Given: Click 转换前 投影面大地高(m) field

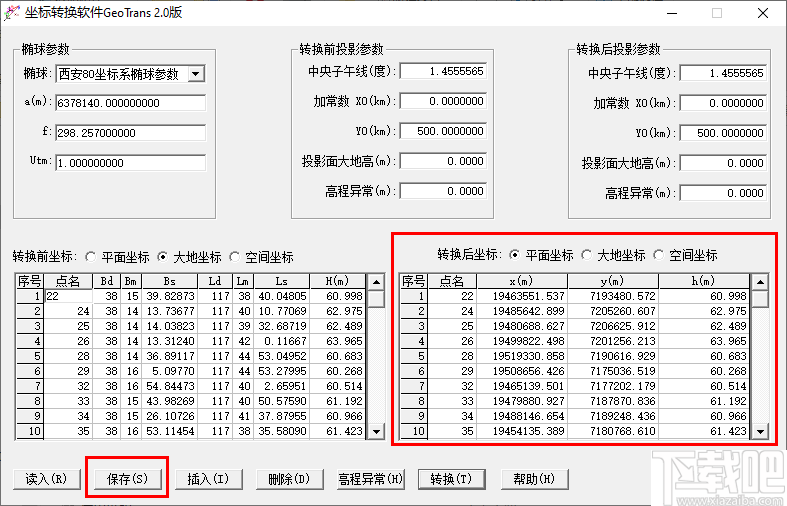Looking at the screenshot, I should click(x=443, y=161).
